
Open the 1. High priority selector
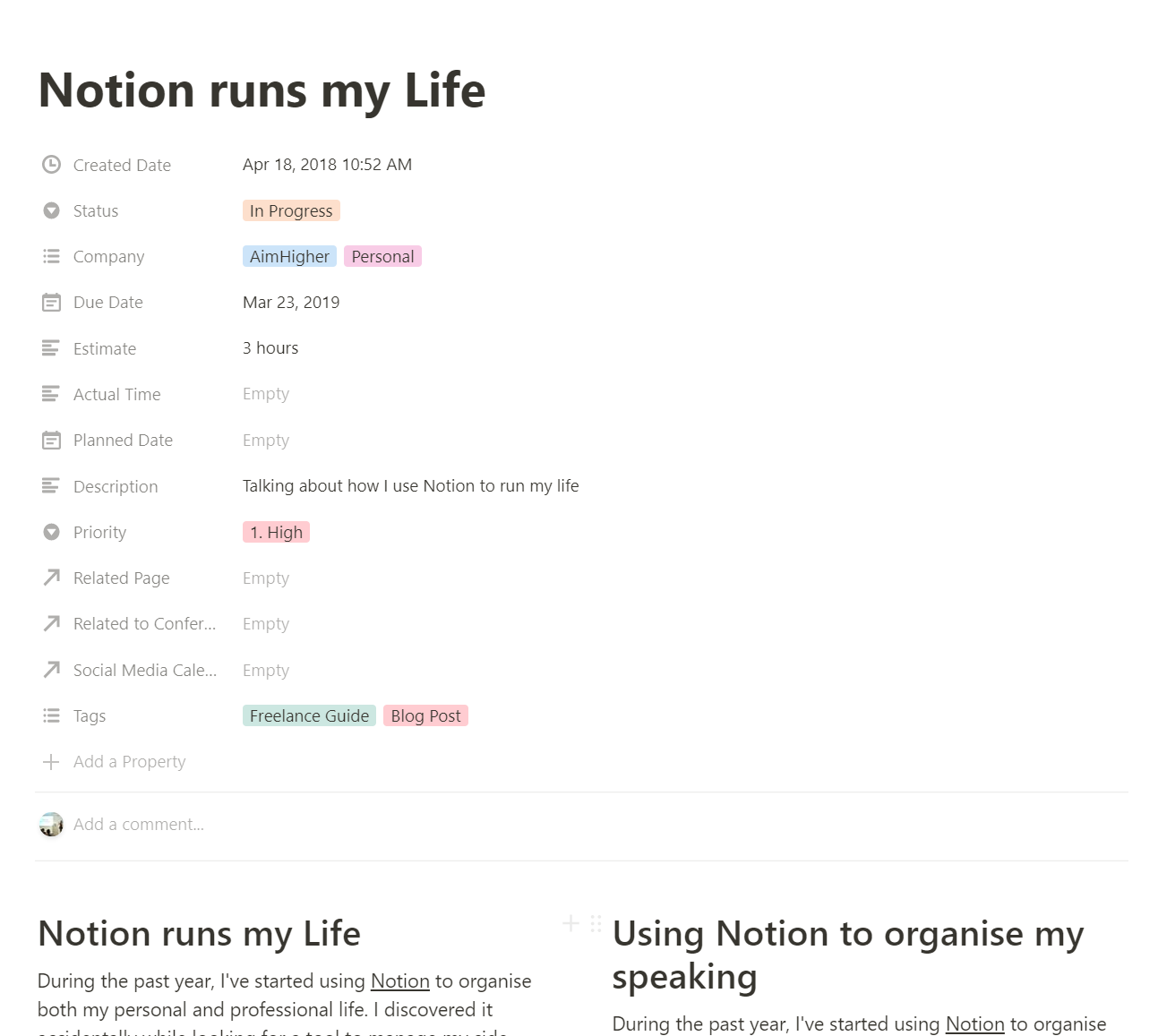(x=276, y=532)
